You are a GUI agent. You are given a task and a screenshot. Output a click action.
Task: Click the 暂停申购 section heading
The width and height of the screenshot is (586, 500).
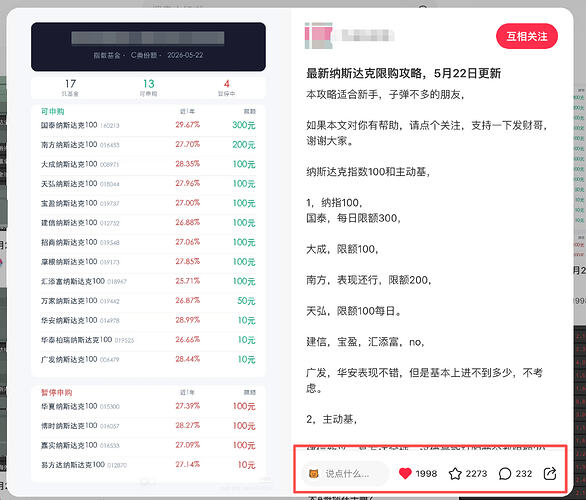[56, 392]
